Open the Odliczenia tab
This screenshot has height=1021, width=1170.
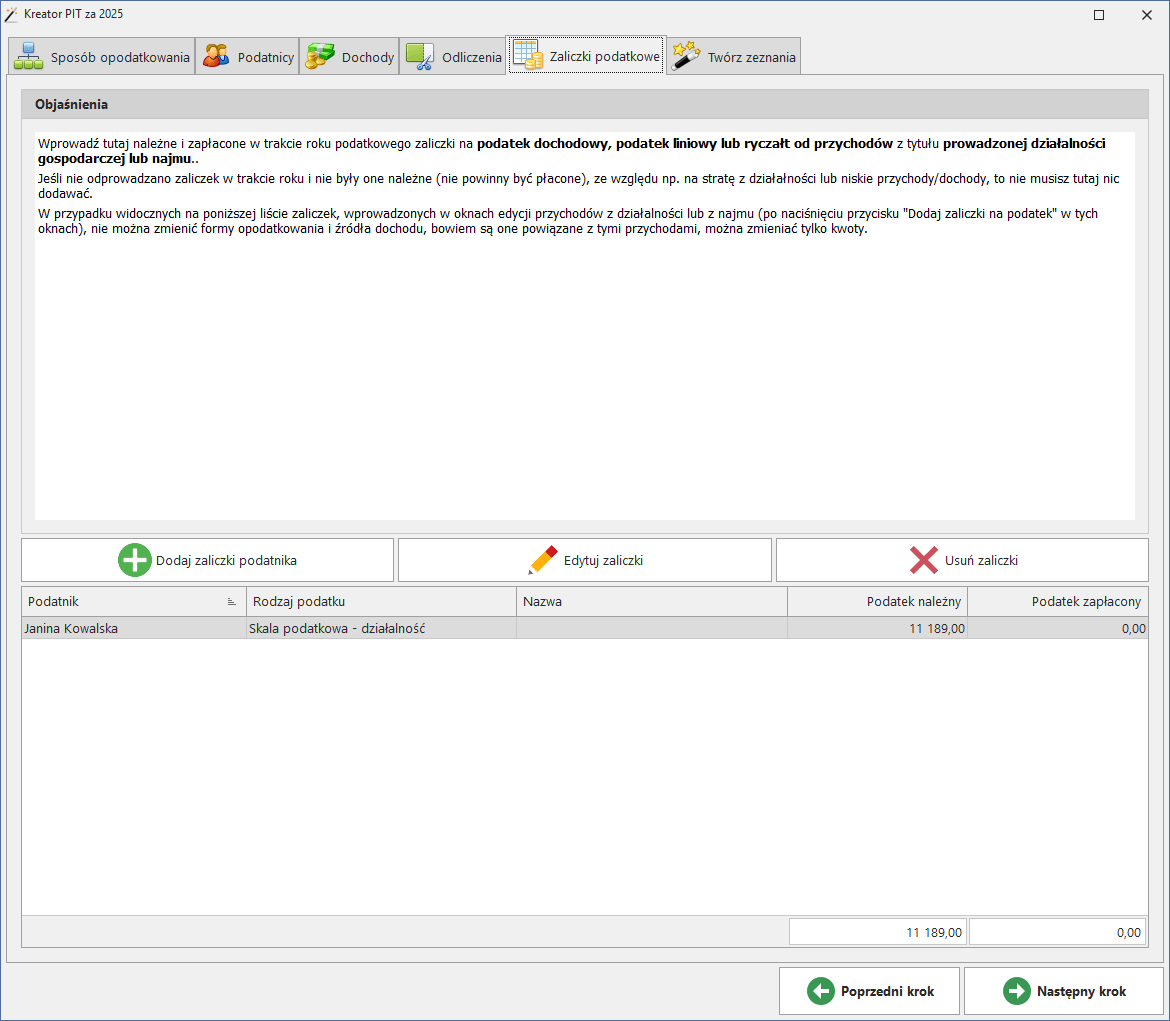click(x=453, y=56)
